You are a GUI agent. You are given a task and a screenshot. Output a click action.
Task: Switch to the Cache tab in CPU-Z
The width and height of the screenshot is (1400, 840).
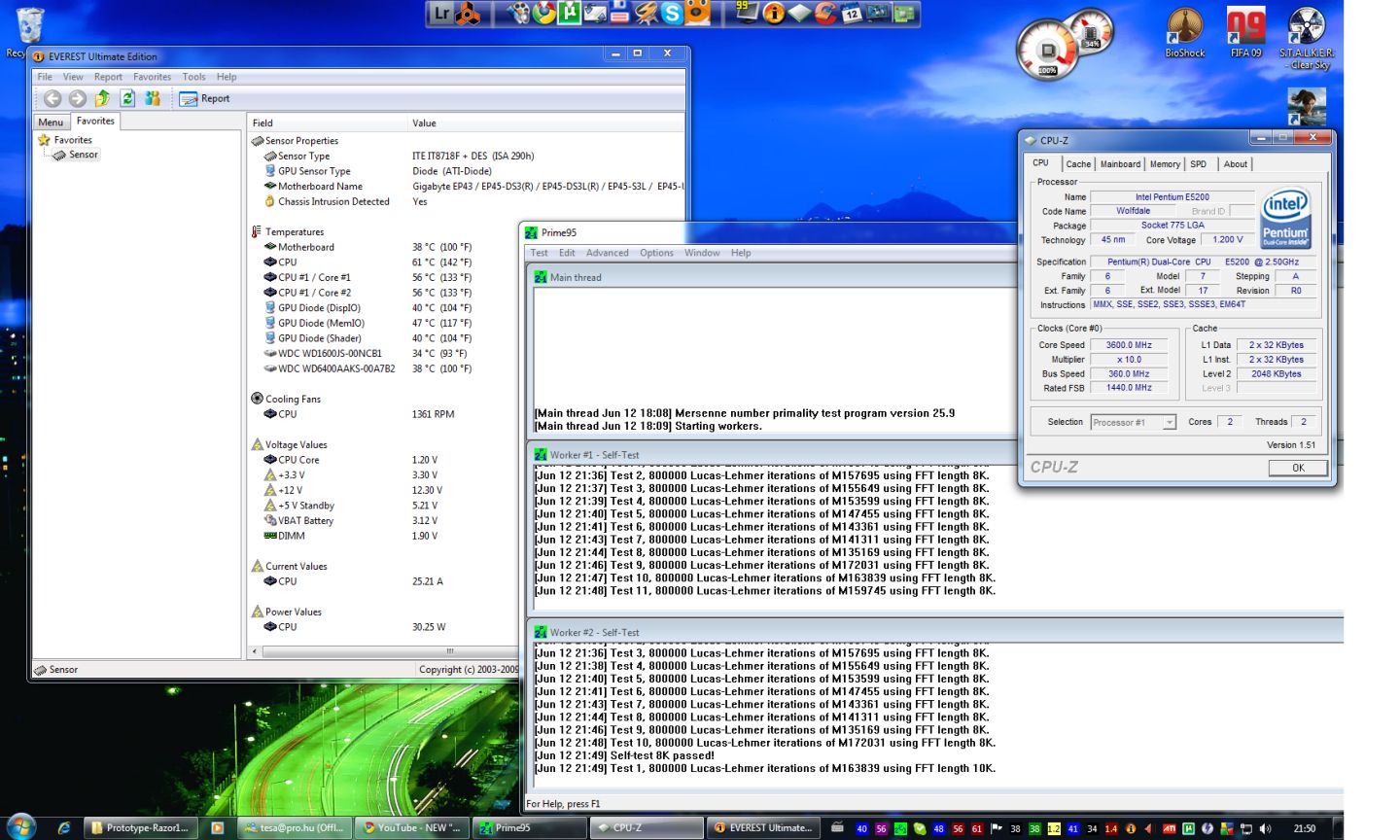(1078, 164)
